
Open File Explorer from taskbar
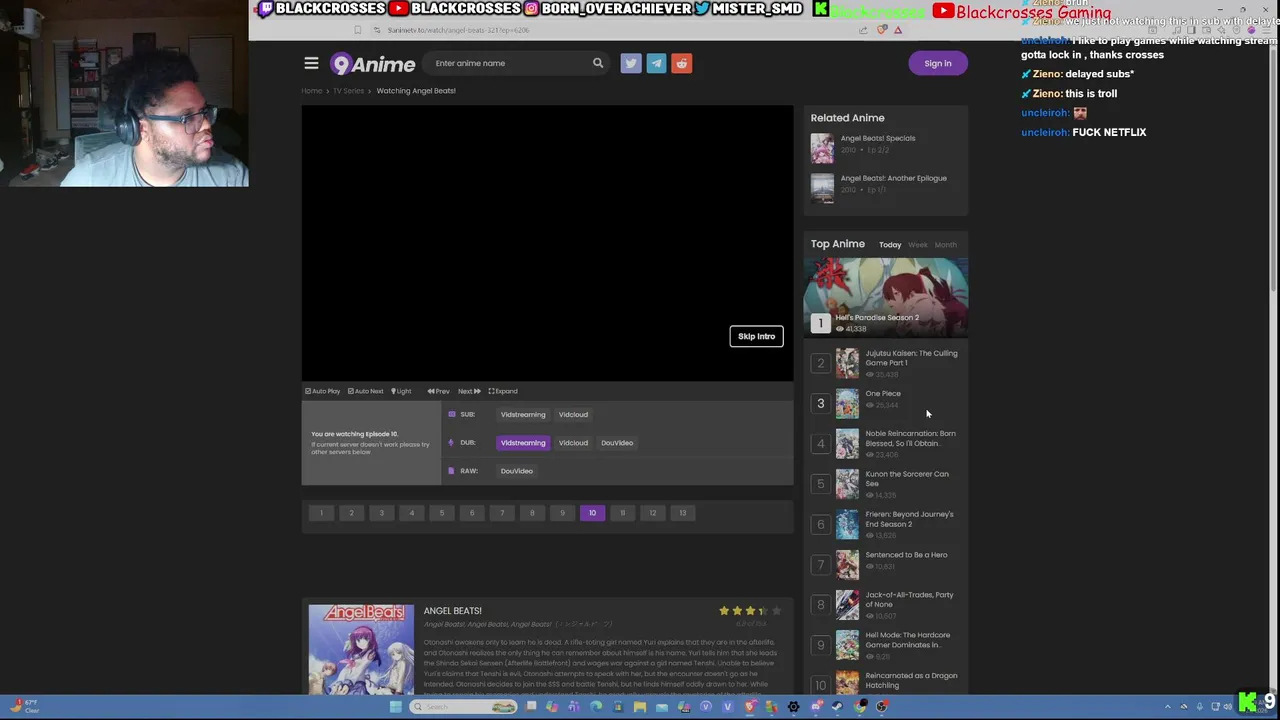[x=640, y=706]
